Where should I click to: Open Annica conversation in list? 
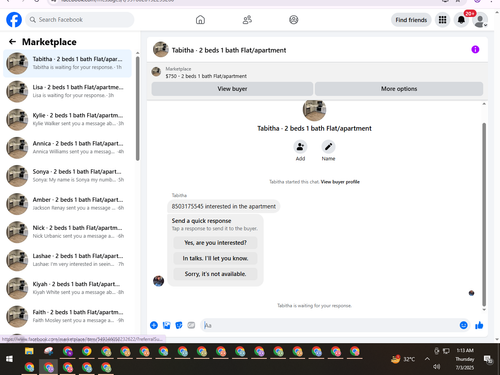point(67,147)
